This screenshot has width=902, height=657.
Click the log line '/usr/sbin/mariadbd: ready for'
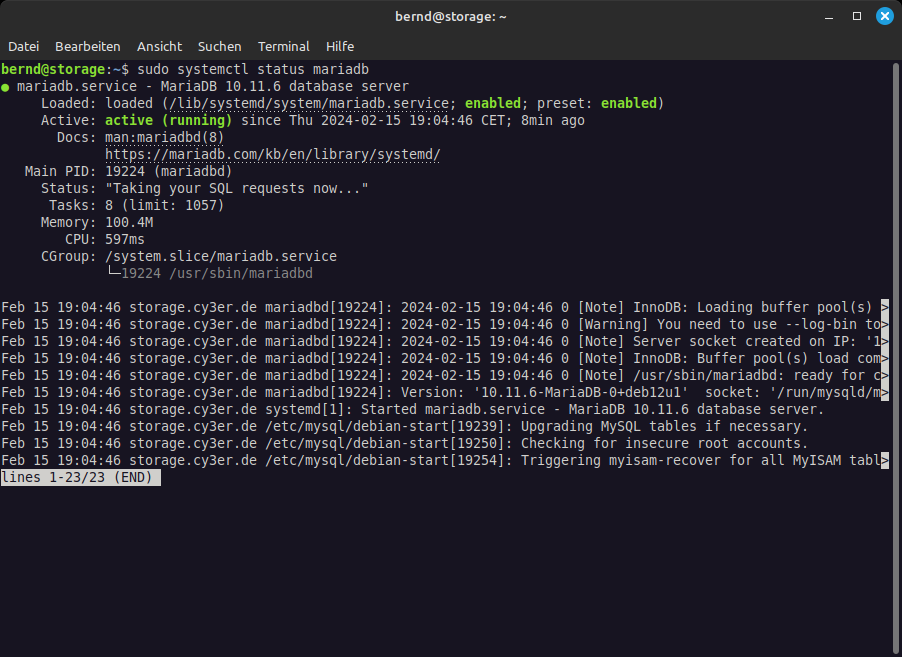click(445, 376)
